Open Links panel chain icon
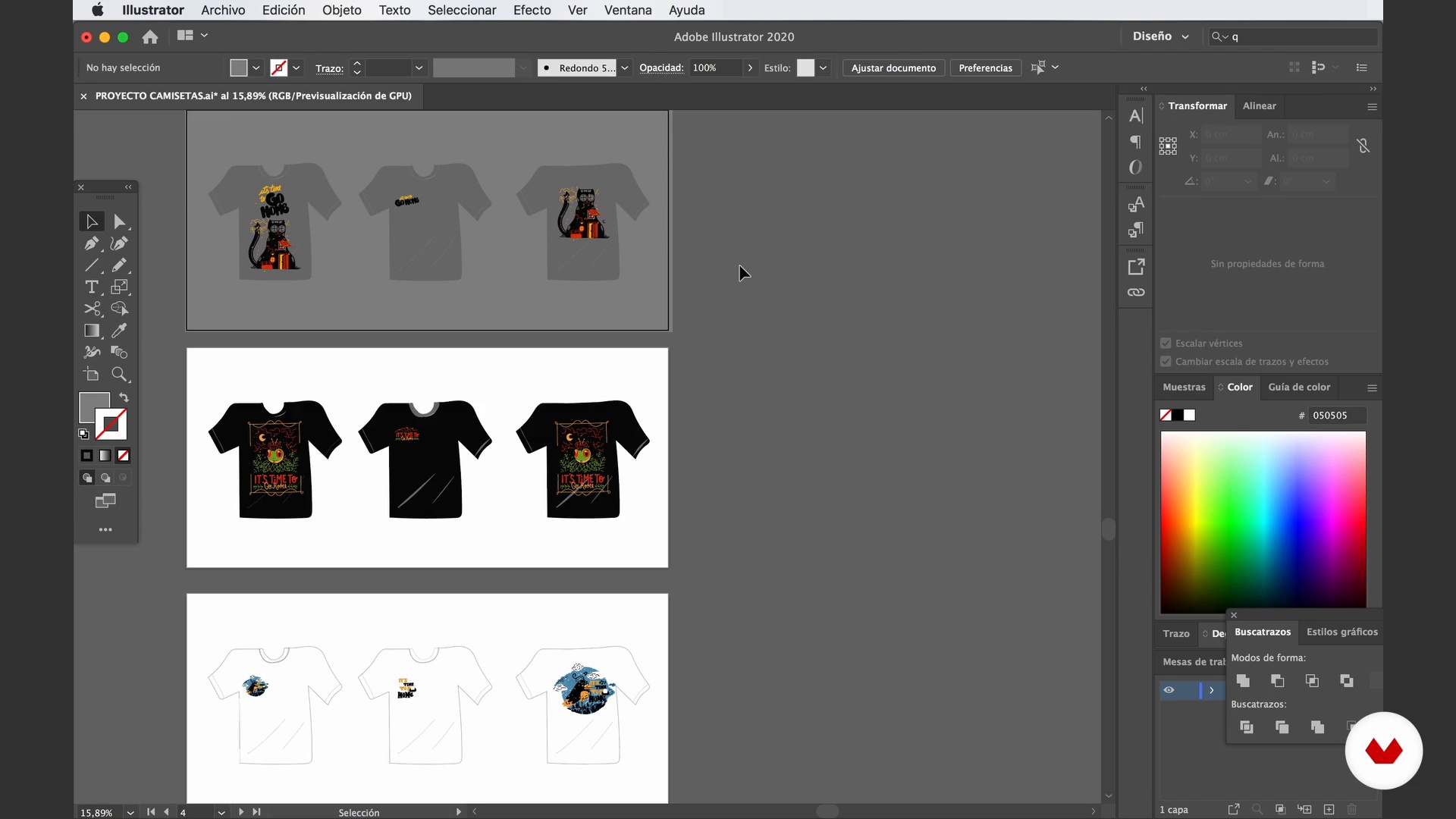This screenshot has width=1456, height=819. click(1136, 292)
